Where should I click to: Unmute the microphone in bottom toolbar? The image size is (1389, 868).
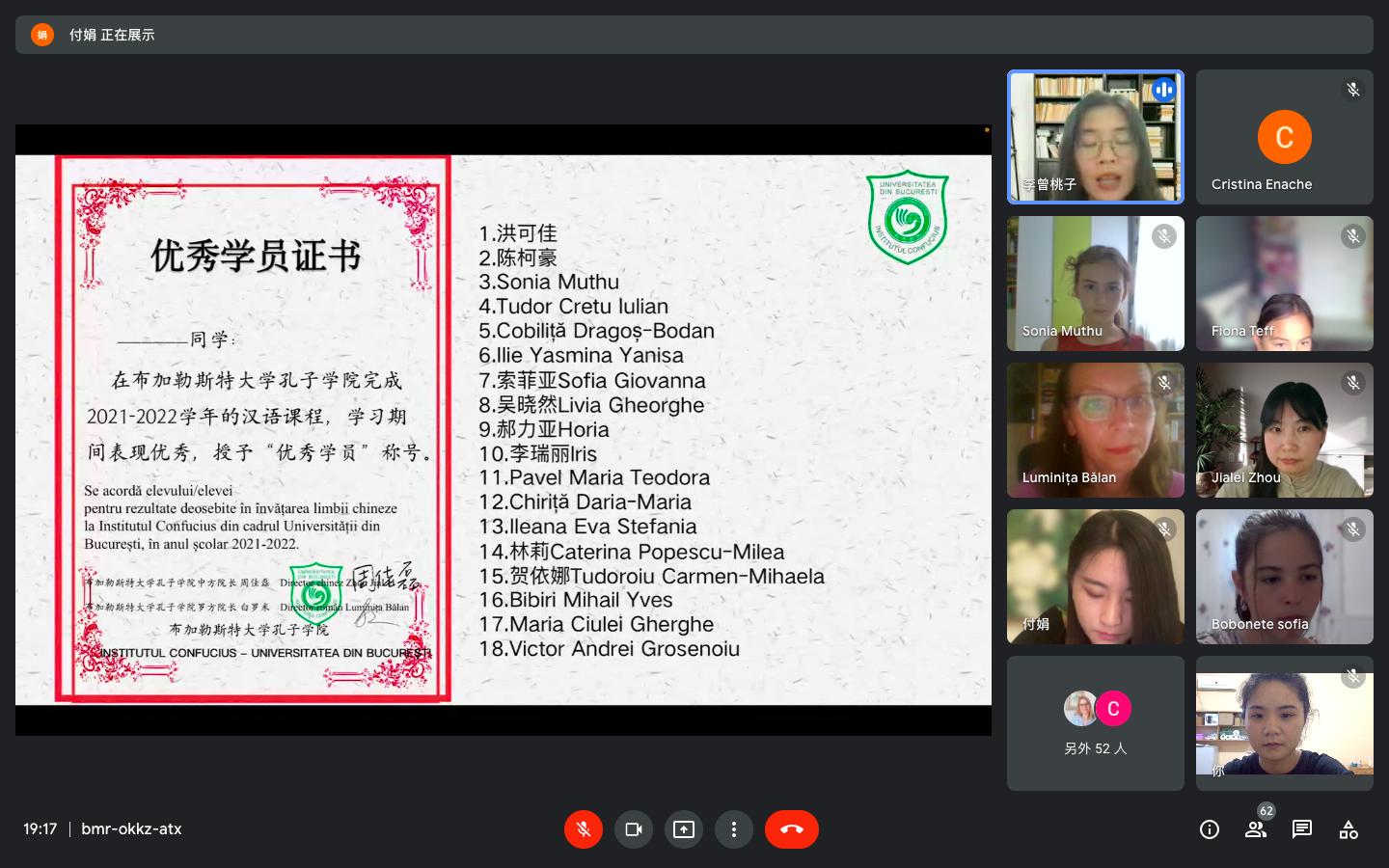pos(584,829)
